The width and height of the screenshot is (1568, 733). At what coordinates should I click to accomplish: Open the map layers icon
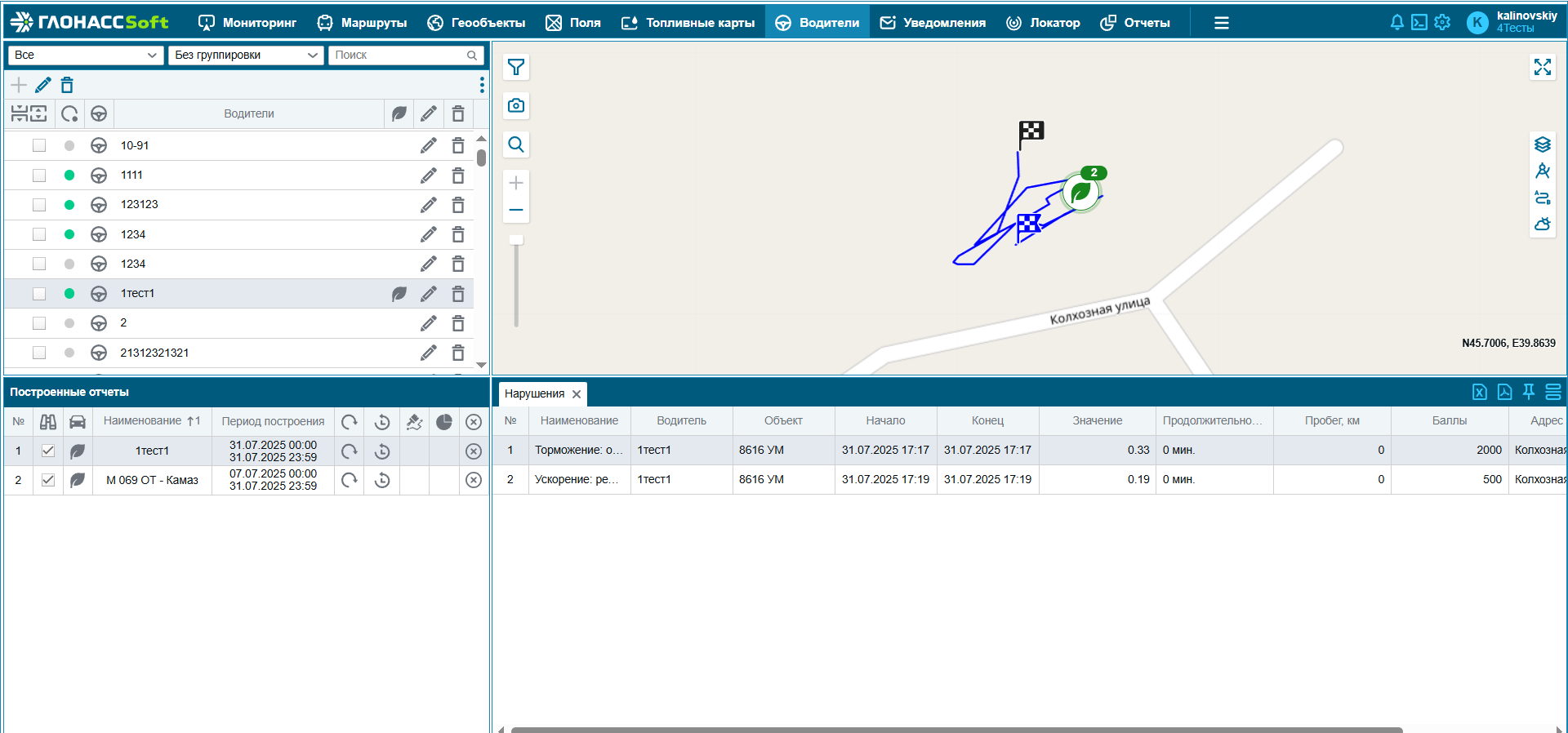tap(1542, 144)
